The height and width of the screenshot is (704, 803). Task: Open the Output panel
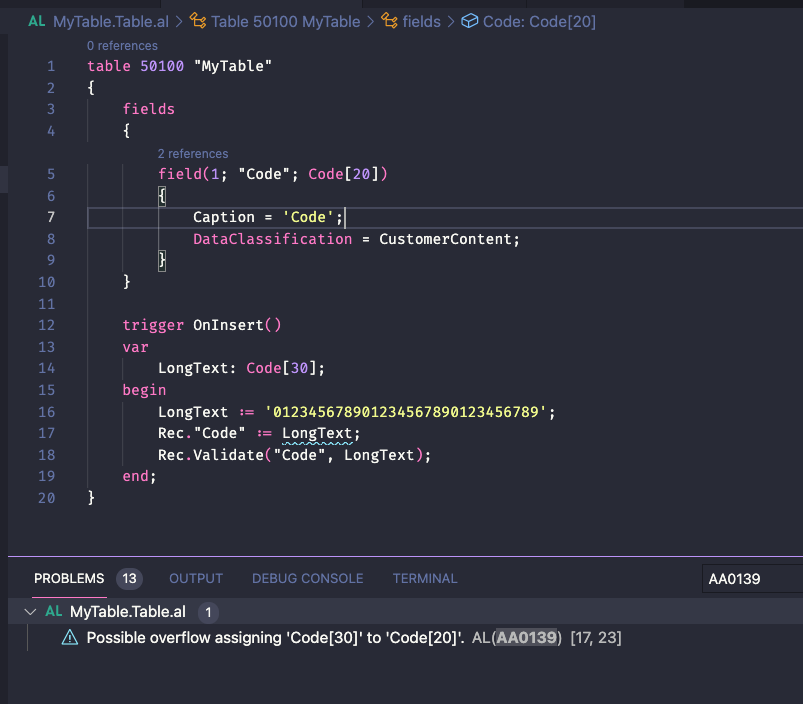click(x=195, y=578)
